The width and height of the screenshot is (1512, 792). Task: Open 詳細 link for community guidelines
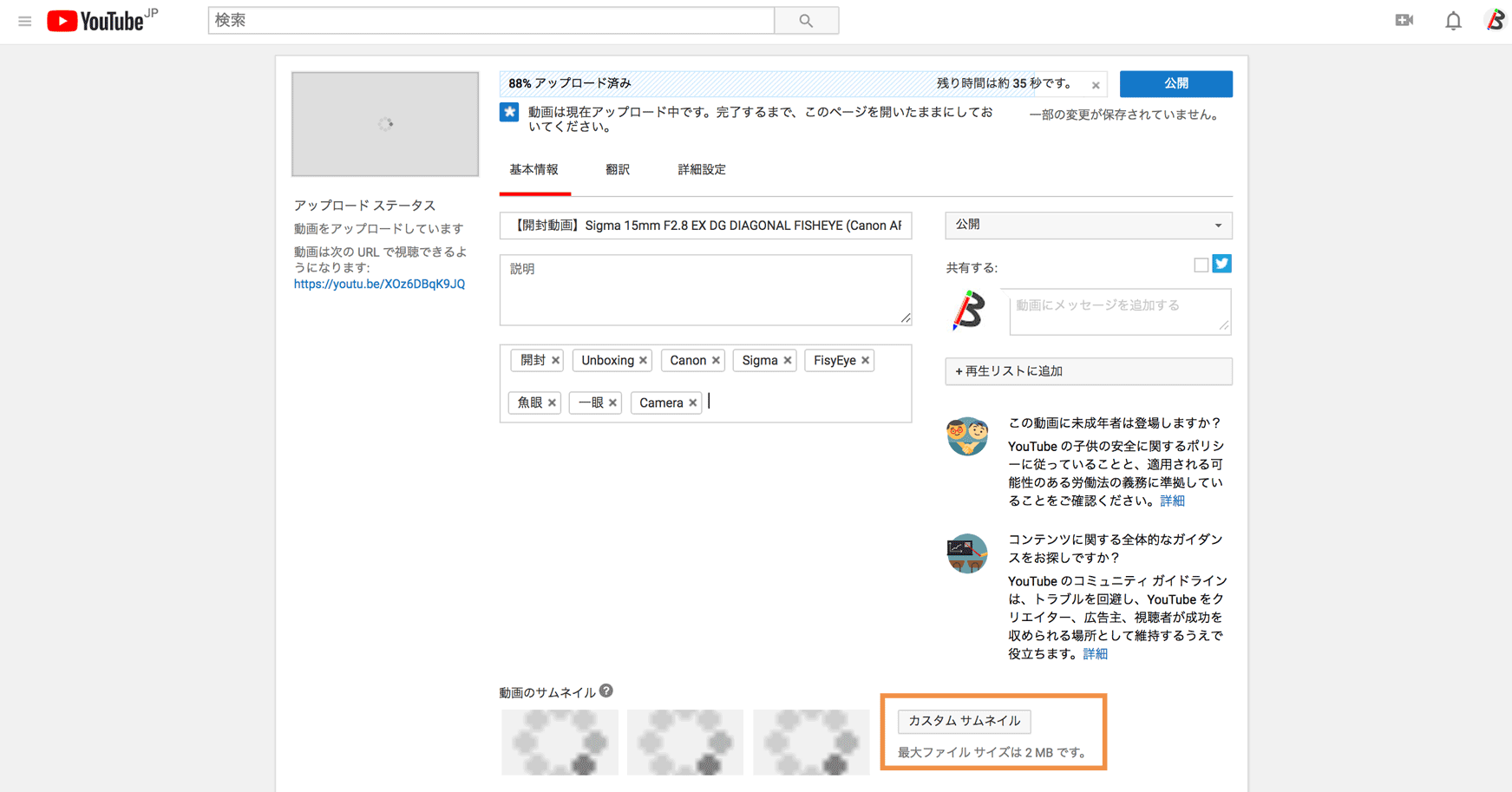click(x=1096, y=654)
